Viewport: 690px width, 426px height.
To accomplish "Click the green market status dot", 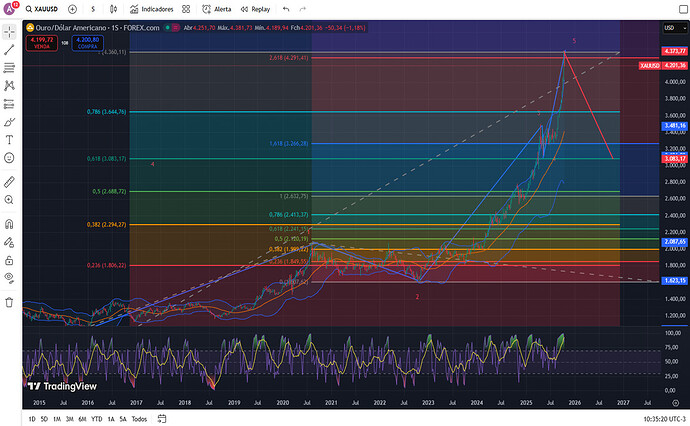I will point(168,28).
